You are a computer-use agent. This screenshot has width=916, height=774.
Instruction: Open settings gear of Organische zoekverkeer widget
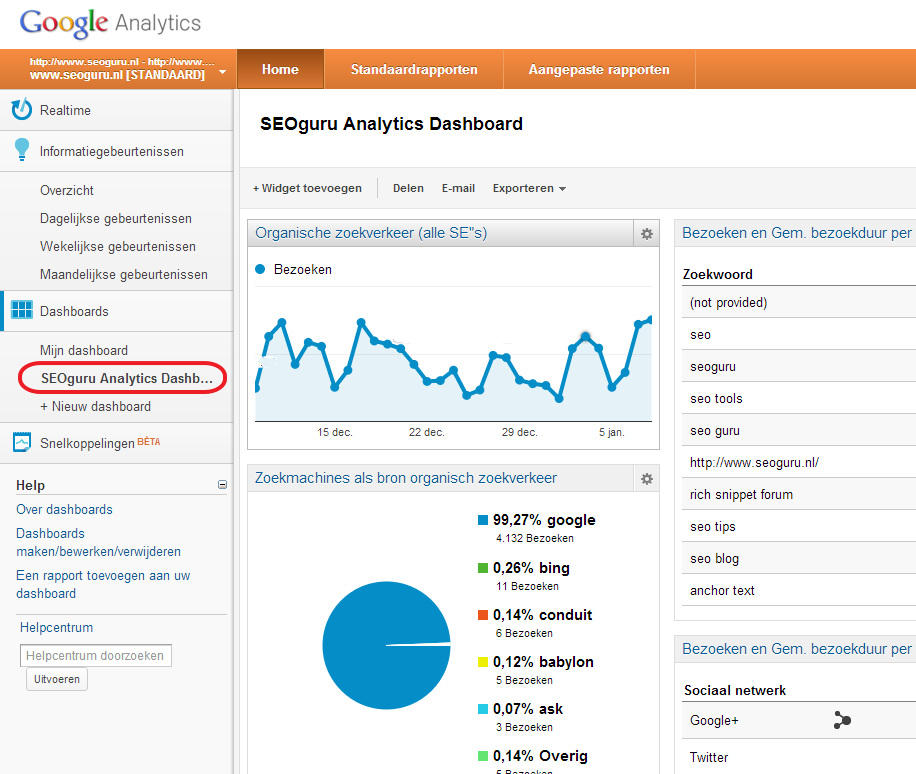(647, 234)
